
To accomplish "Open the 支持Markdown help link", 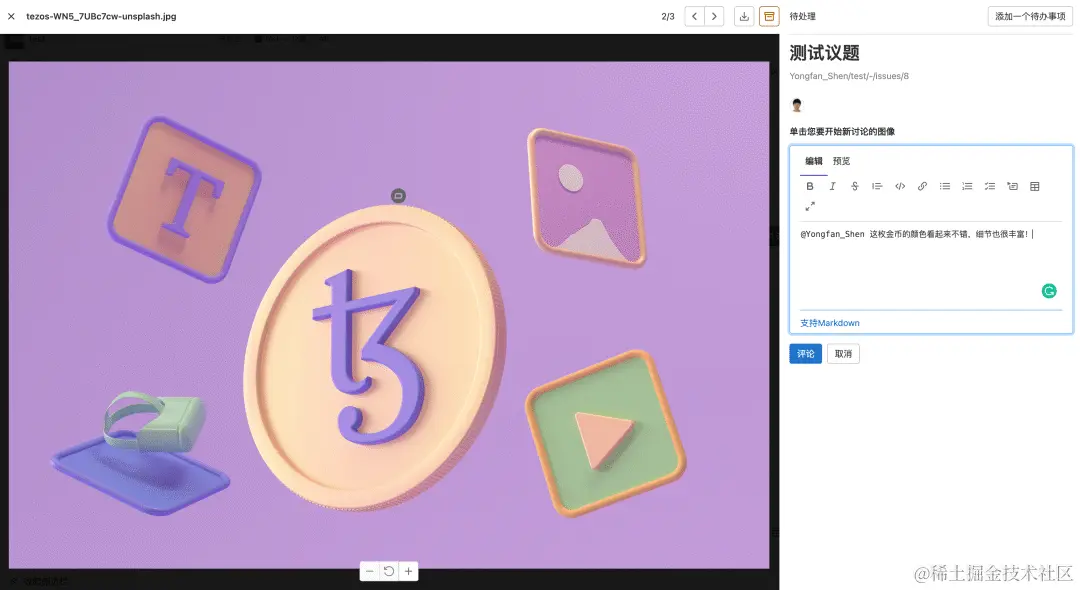I will click(x=829, y=323).
